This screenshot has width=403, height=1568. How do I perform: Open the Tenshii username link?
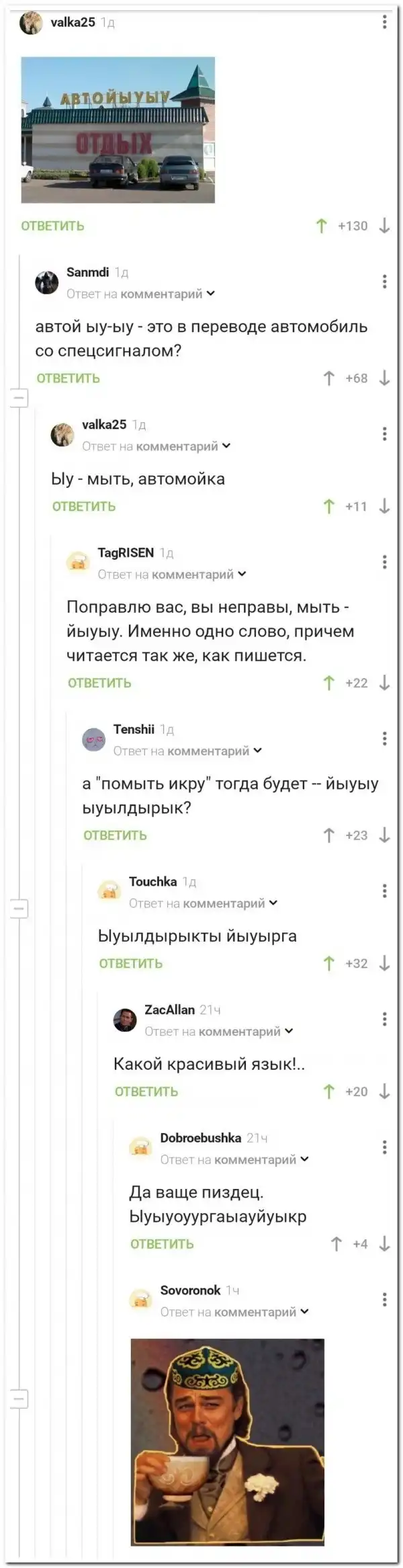point(134,729)
